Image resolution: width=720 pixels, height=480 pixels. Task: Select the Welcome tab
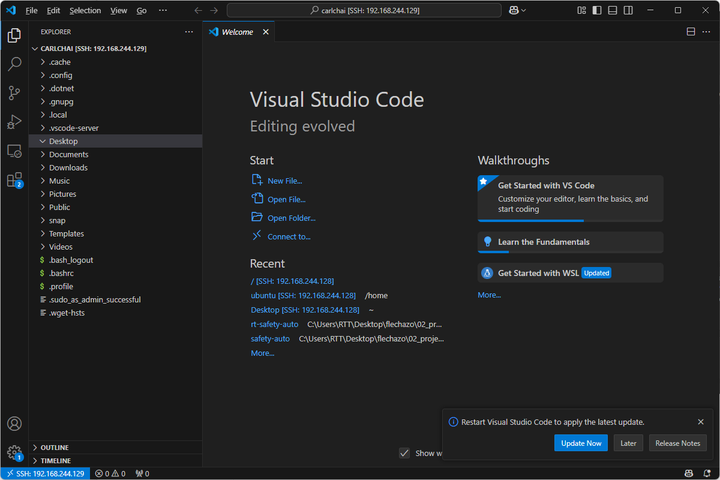pyautogui.click(x=238, y=32)
